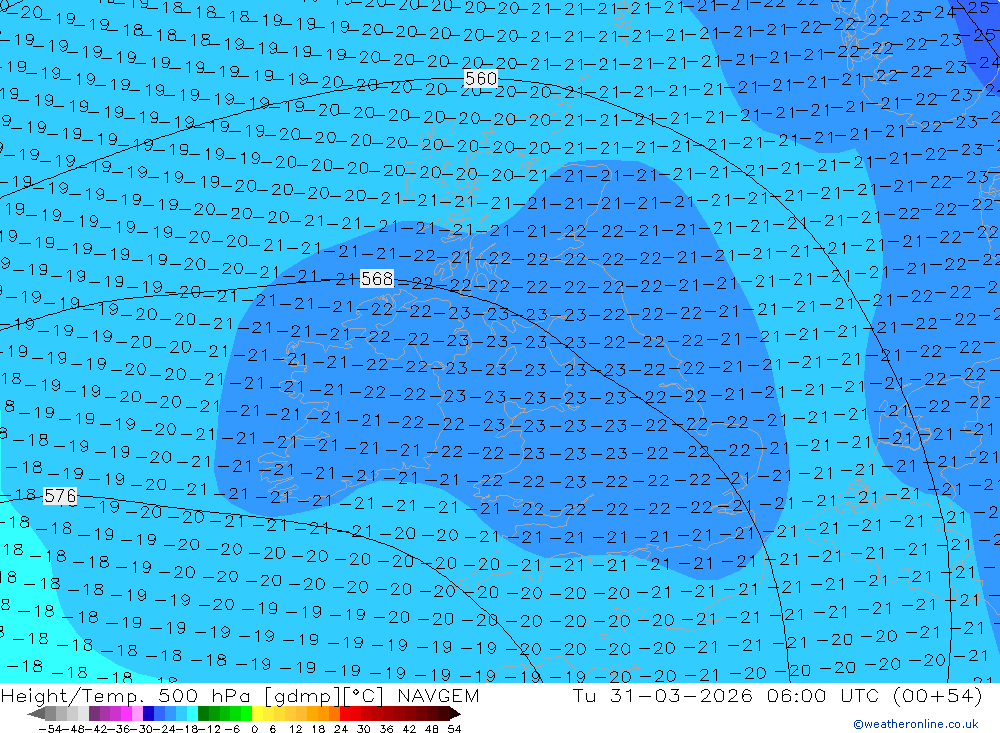Click the [°C] unit label

tap(364, 696)
